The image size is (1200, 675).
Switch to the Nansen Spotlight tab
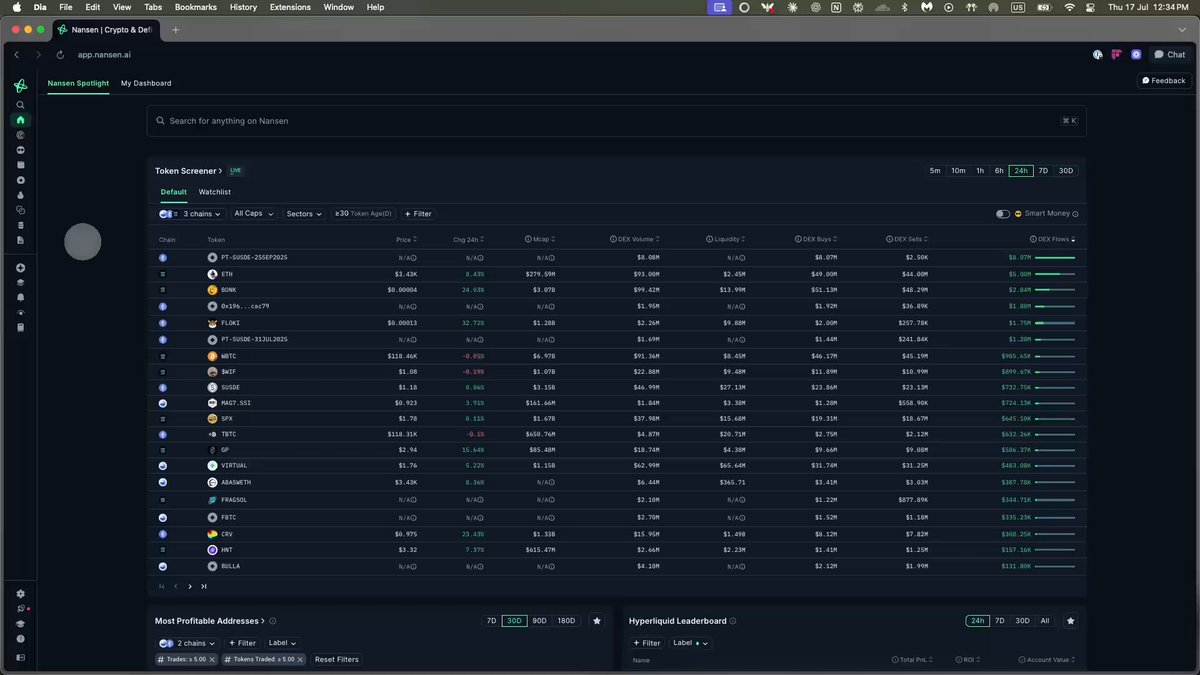click(x=78, y=83)
